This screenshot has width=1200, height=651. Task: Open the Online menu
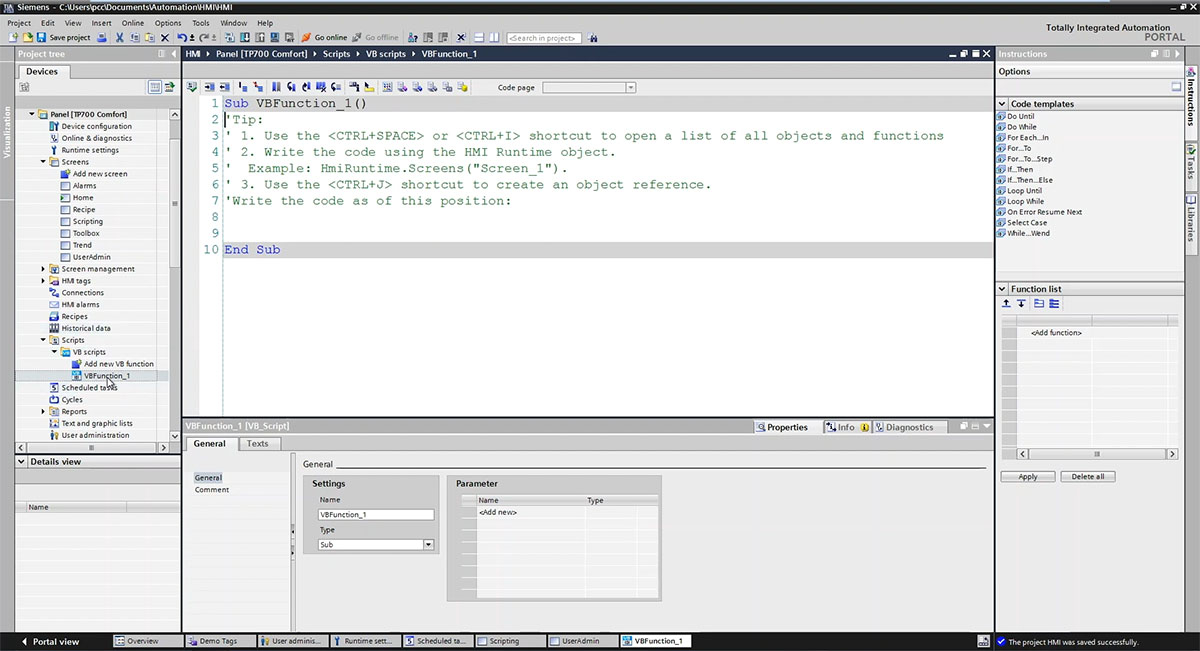tap(132, 22)
